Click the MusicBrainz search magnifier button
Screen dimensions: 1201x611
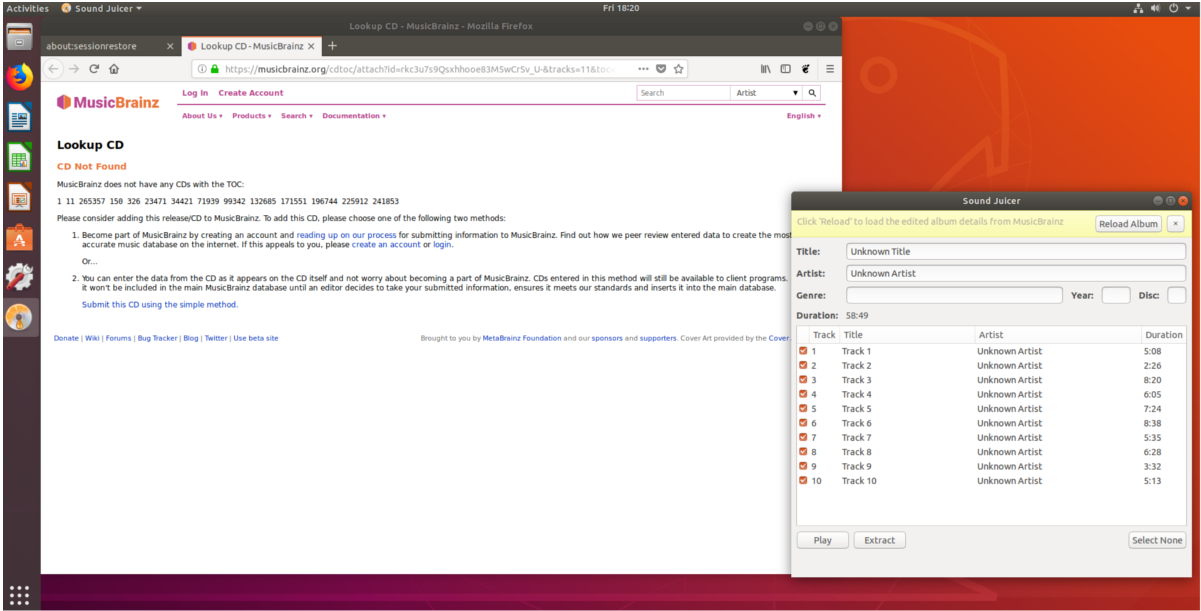pyautogui.click(x=813, y=93)
